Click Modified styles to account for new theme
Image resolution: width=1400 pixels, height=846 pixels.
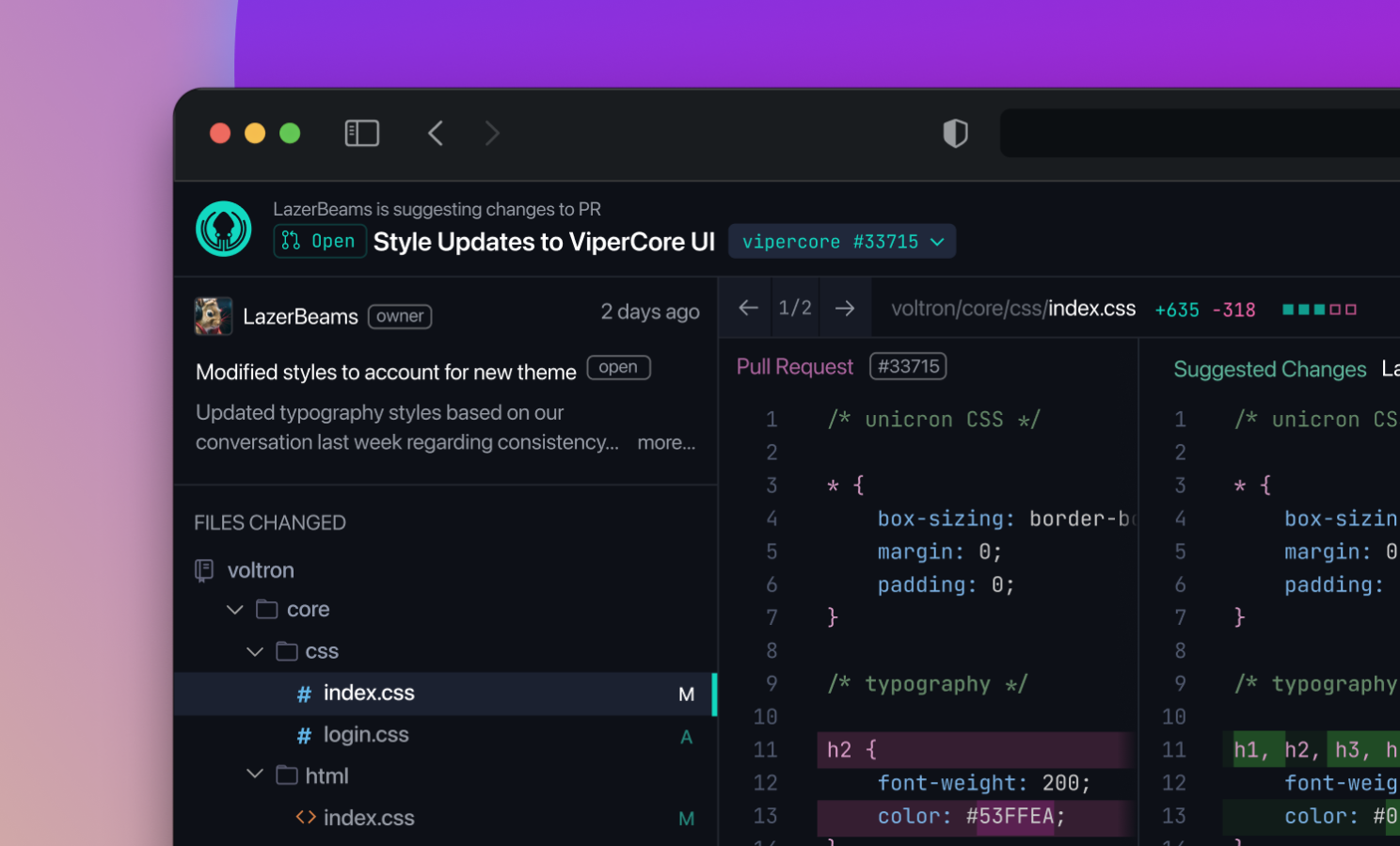click(x=386, y=372)
